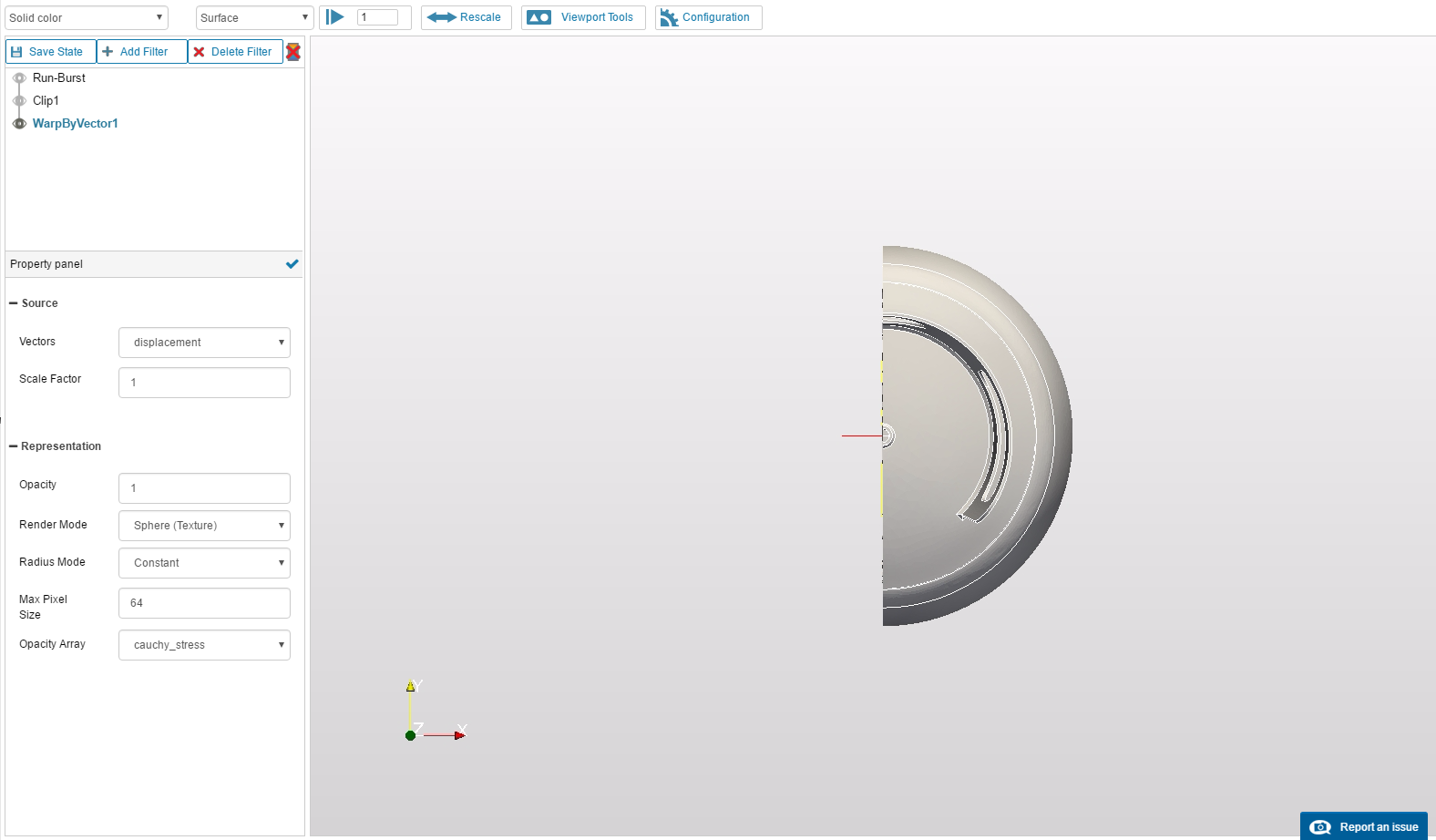Click the XYZ orientation axes widget
The image size is (1436, 840).
(436, 711)
